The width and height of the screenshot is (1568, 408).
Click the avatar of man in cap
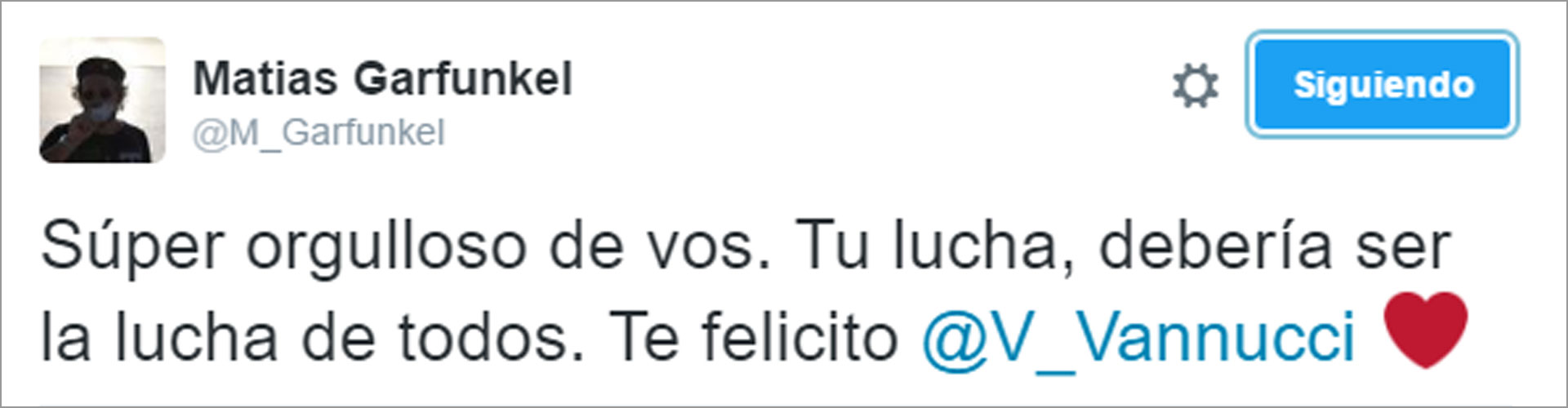[102, 100]
